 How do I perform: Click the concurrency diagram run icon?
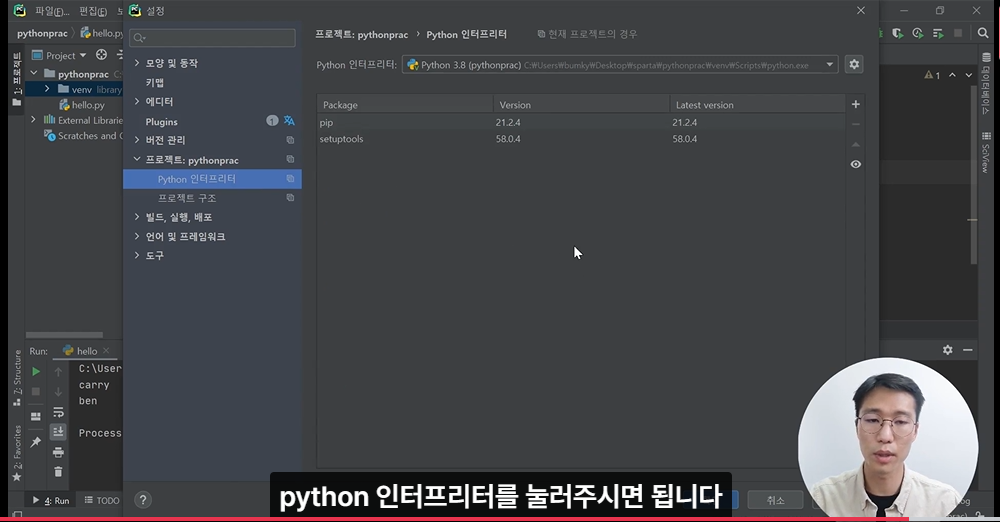pos(938,33)
